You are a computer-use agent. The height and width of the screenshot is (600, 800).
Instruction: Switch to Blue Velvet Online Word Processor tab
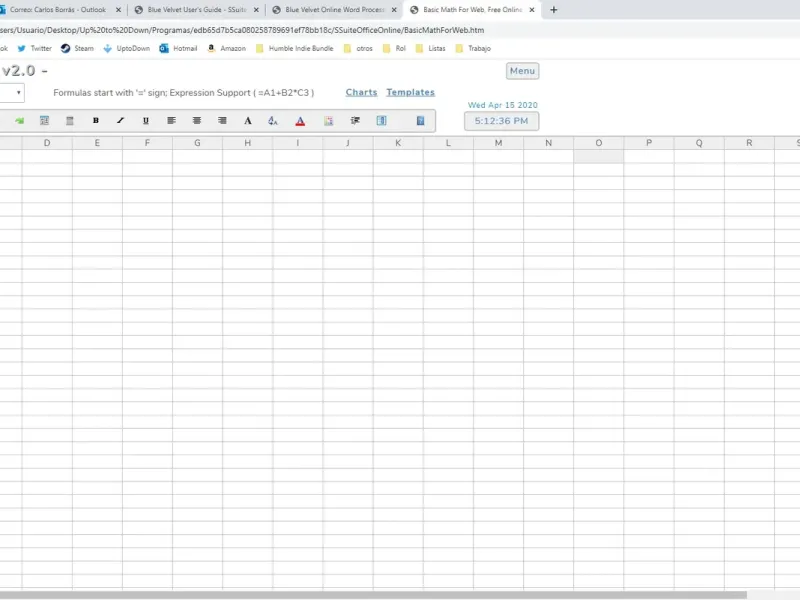[x=335, y=10]
